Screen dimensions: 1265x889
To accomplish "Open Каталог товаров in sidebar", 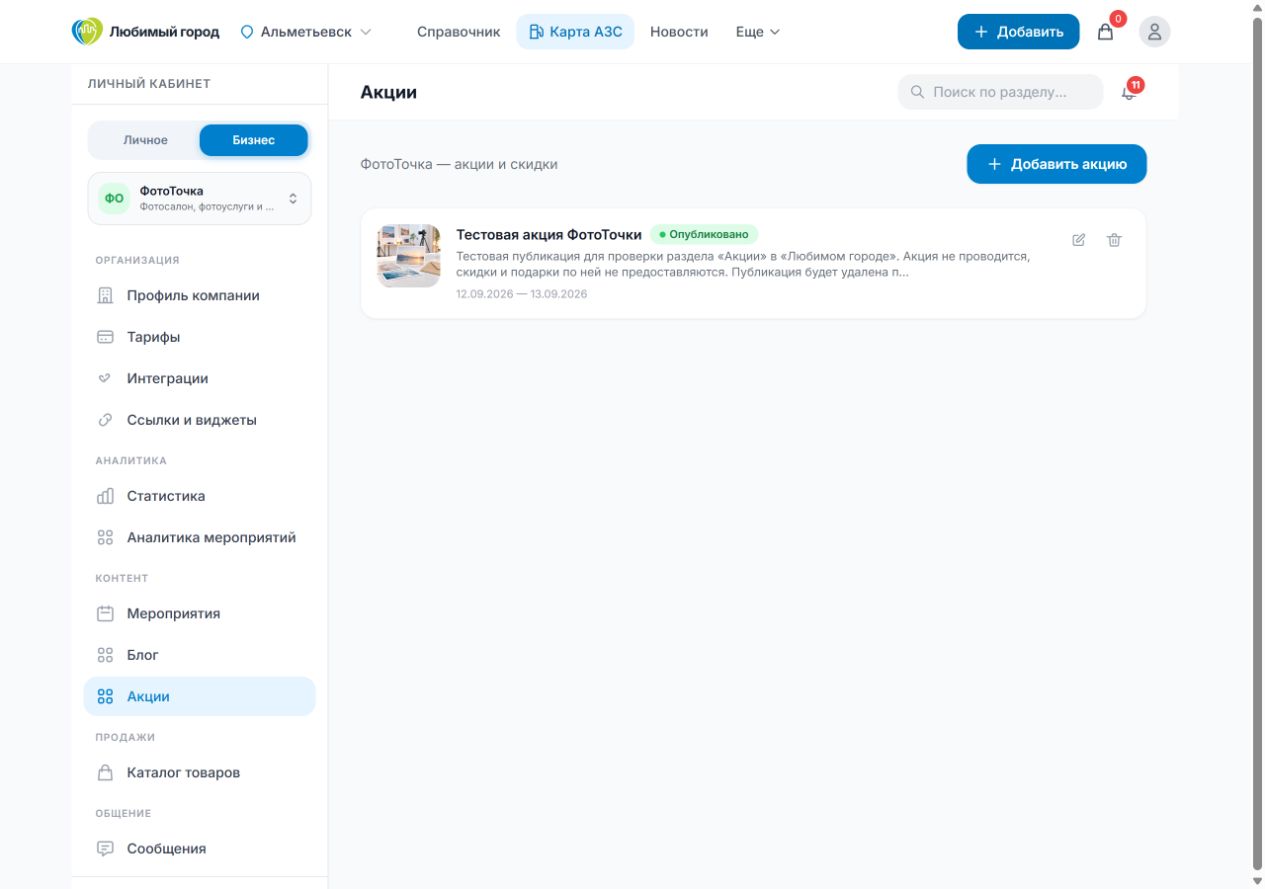I will (200, 773).
